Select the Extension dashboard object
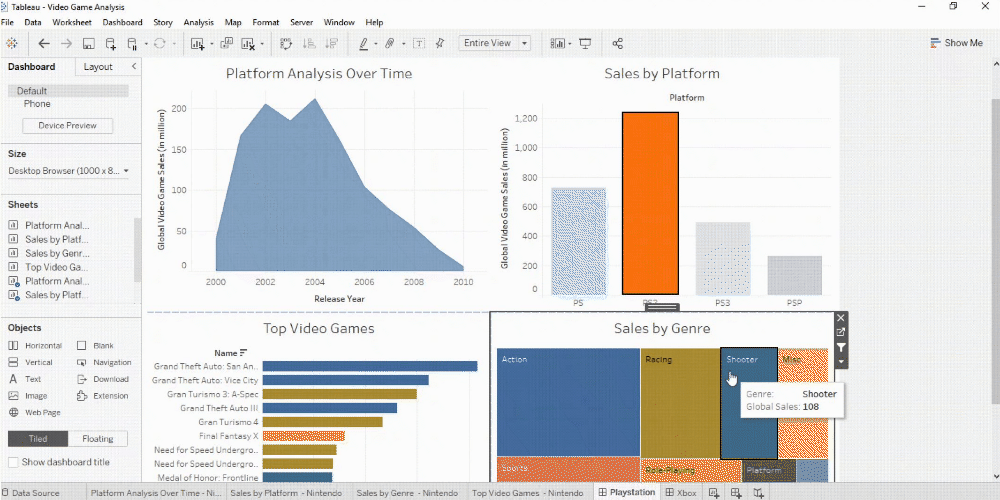1000x500 pixels. tap(102, 395)
